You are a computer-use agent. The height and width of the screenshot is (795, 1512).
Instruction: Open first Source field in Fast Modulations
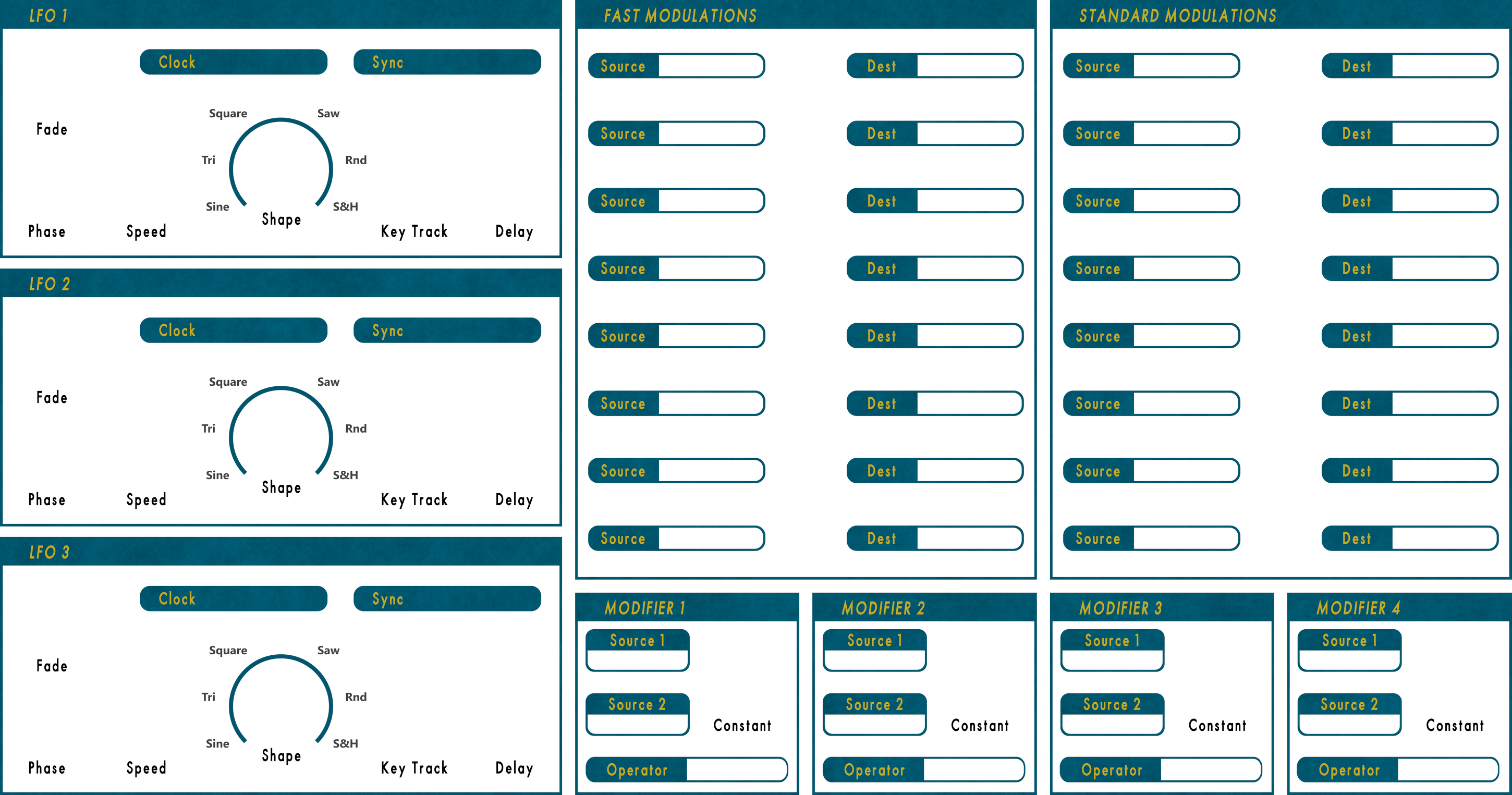pyautogui.click(x=676, y=66)
